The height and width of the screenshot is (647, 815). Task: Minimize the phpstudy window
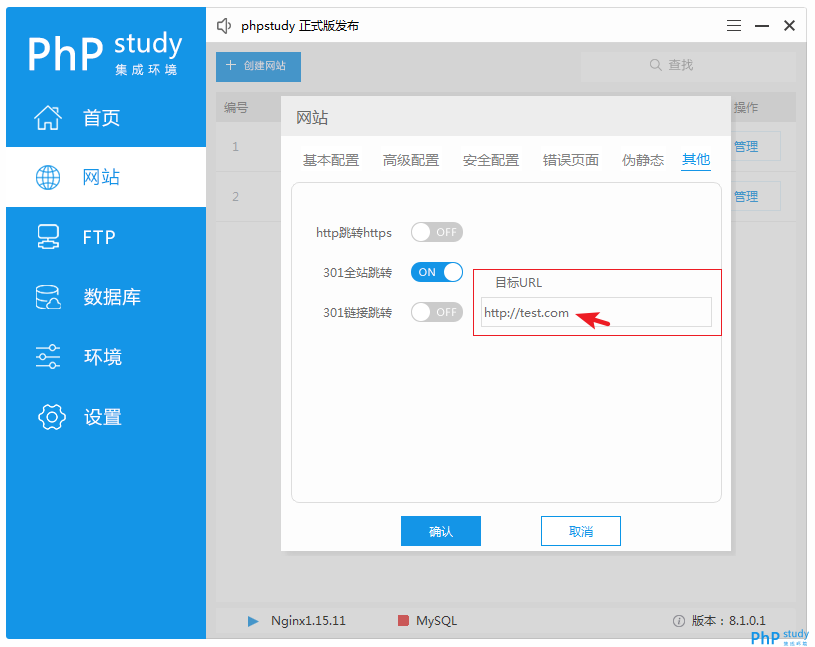click(x=761, y=25)
